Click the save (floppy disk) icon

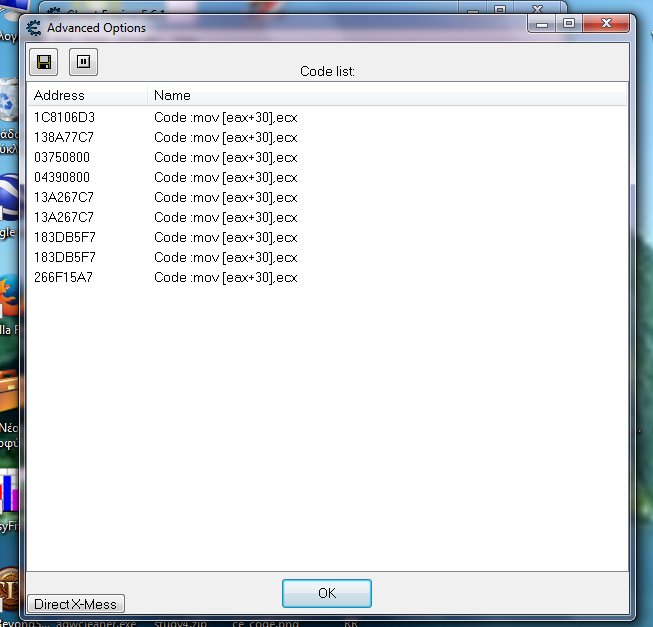point(44,62)
